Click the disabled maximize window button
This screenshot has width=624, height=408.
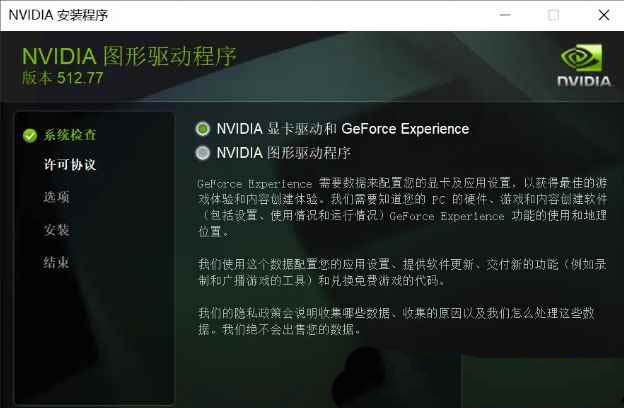tap(554, 15)
